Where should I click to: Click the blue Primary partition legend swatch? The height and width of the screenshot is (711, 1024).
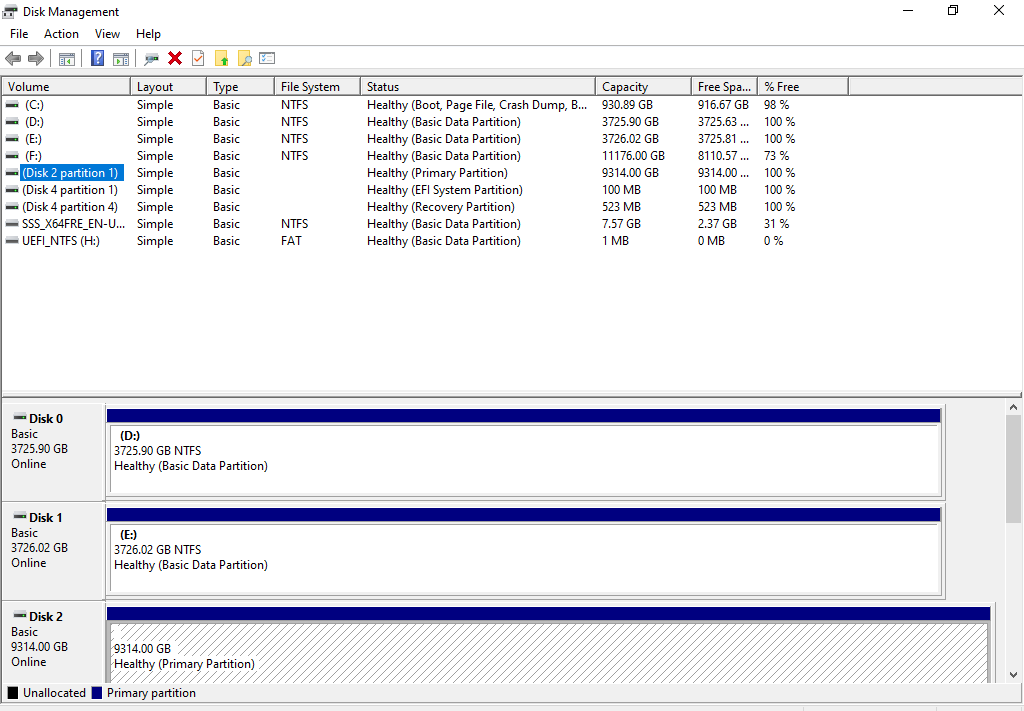coord(97,693)
